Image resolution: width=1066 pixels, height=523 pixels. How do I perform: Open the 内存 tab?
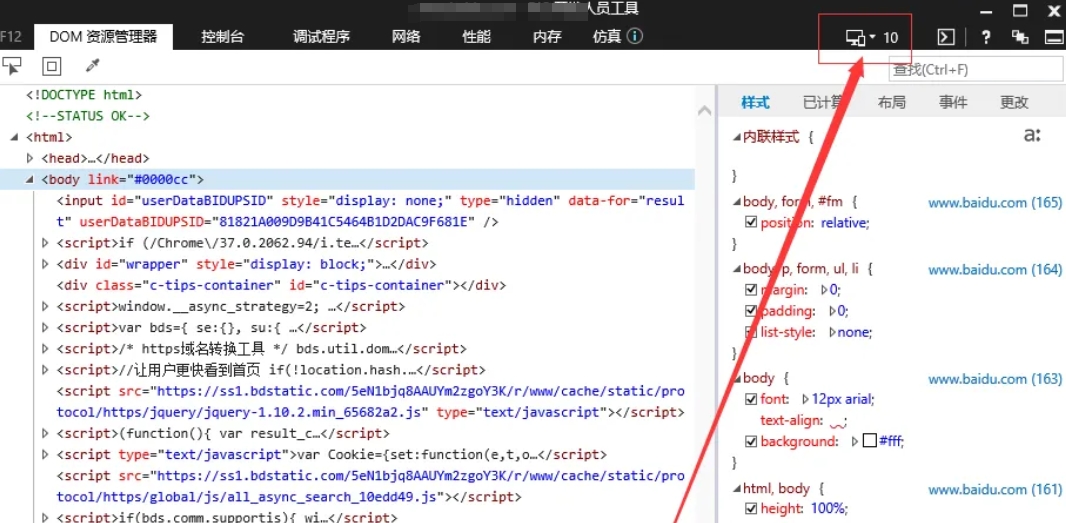click(x=547, y=37)
